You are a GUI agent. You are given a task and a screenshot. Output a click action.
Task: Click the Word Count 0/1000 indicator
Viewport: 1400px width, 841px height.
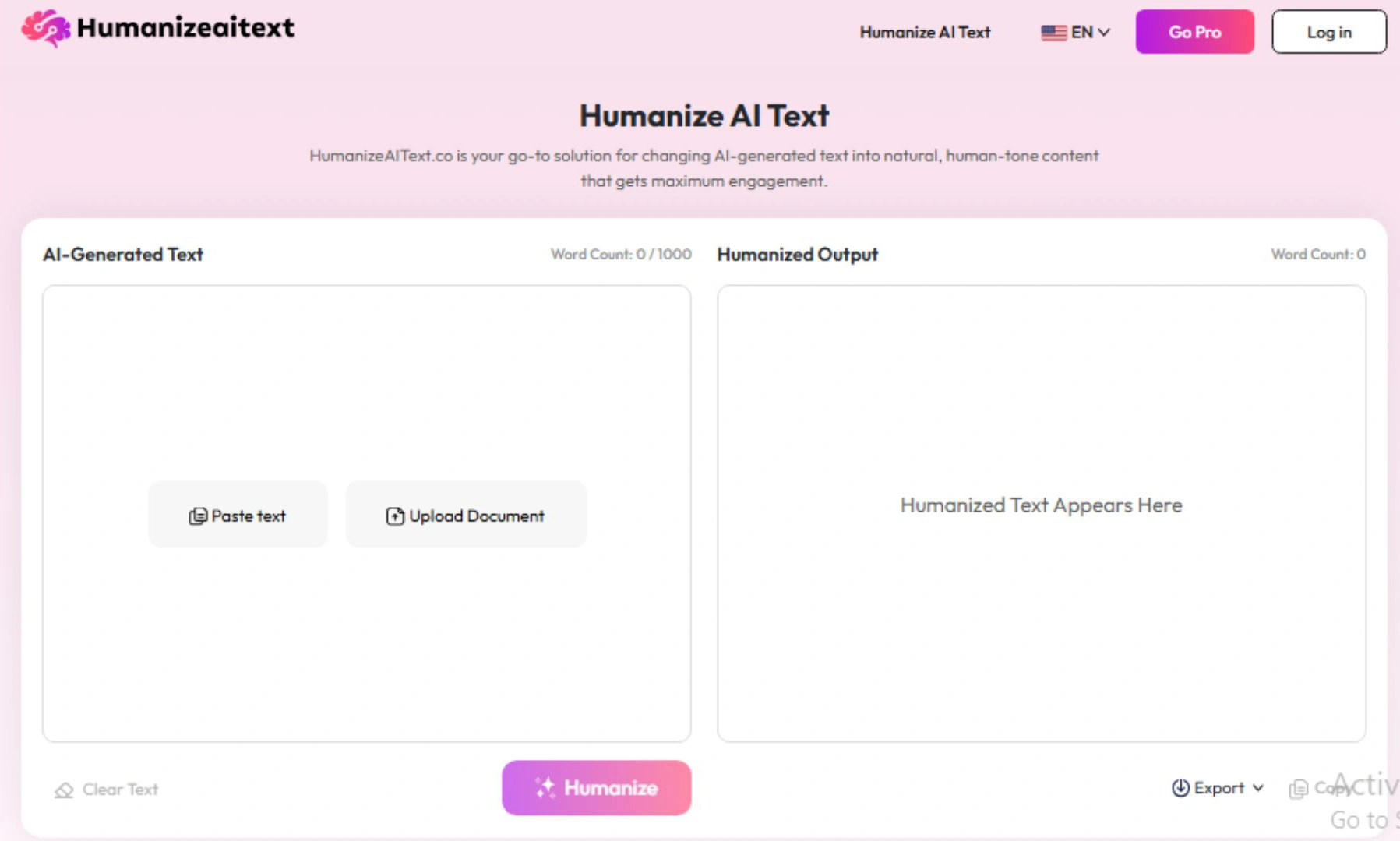coord(620,254)
